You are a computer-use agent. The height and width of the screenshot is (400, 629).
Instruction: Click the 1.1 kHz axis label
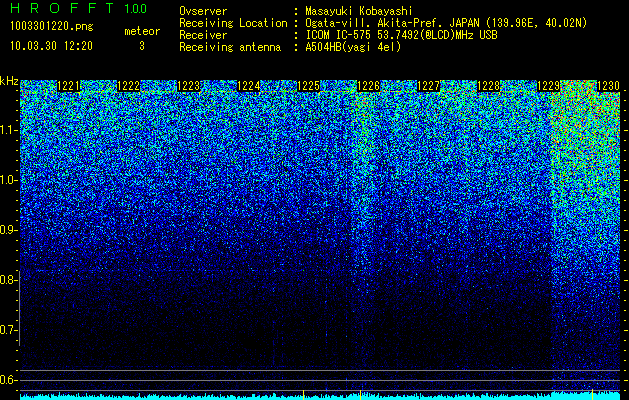8,130
